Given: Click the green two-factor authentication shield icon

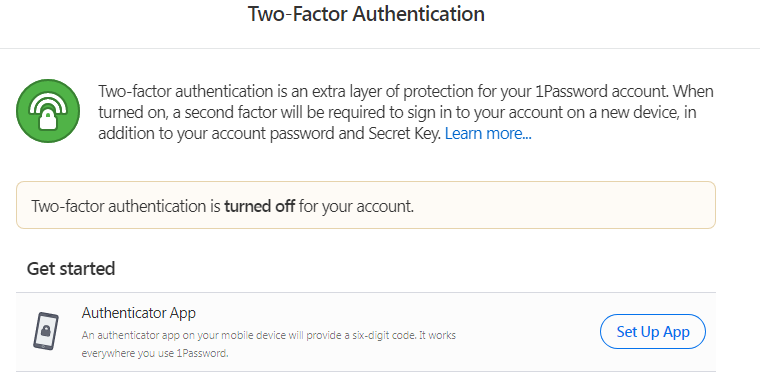Looking at the screenshot, I should pyautogui.click(x=48, y=111).
